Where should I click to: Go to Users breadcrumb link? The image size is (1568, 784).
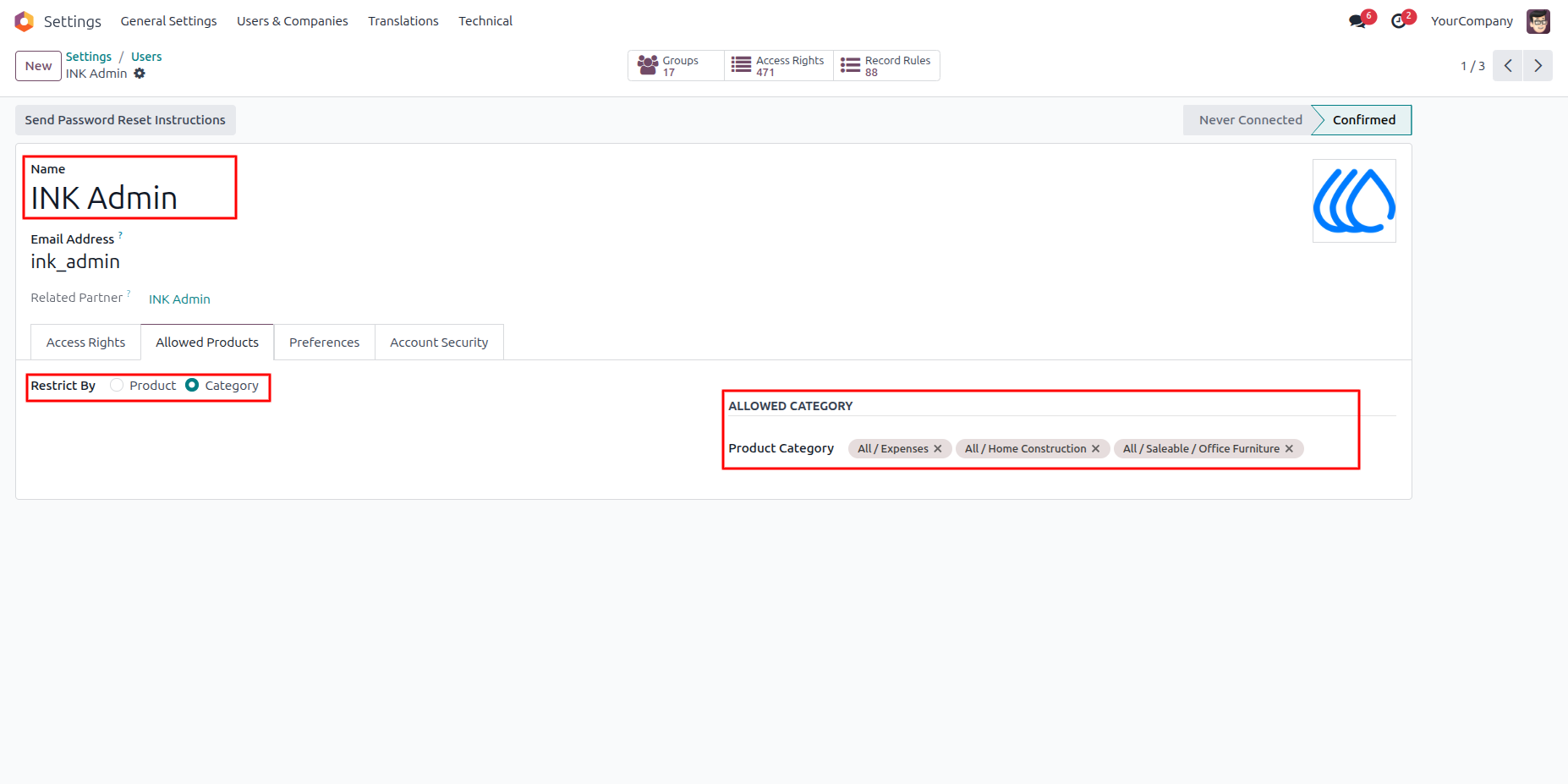tap(146, 57)
